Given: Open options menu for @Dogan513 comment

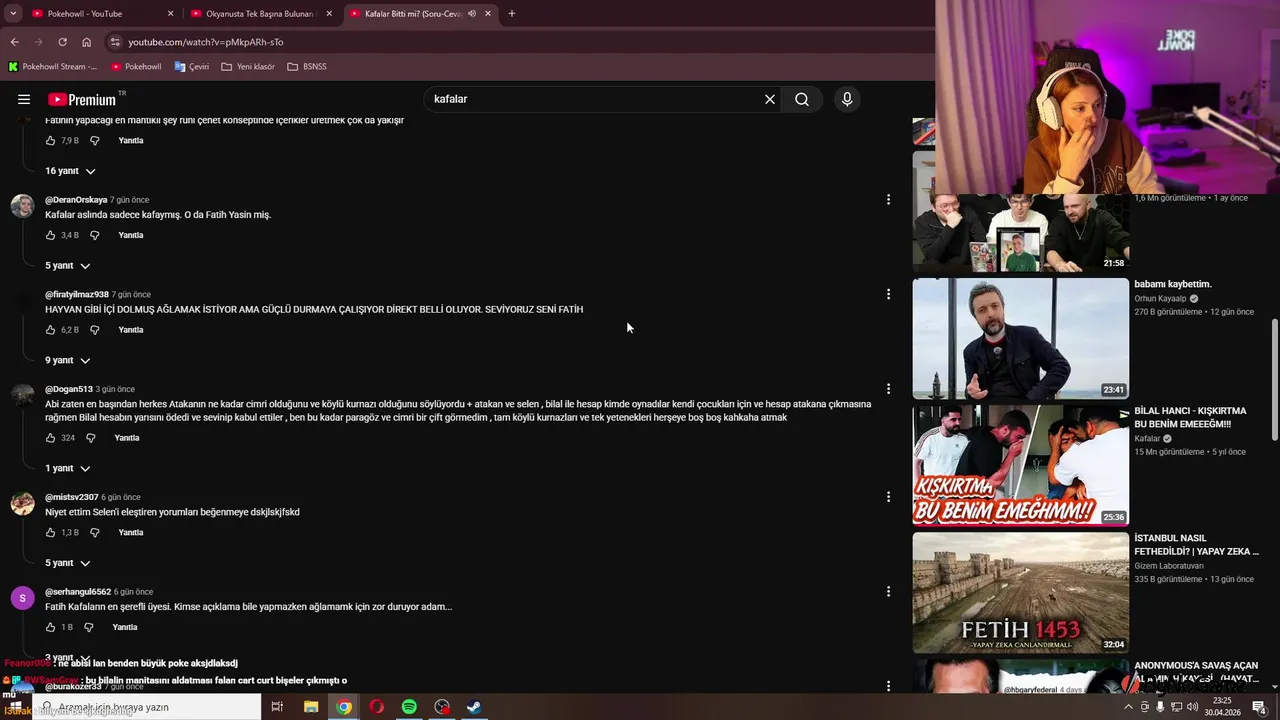Looking at the screenshot, I should click(888, 389).
